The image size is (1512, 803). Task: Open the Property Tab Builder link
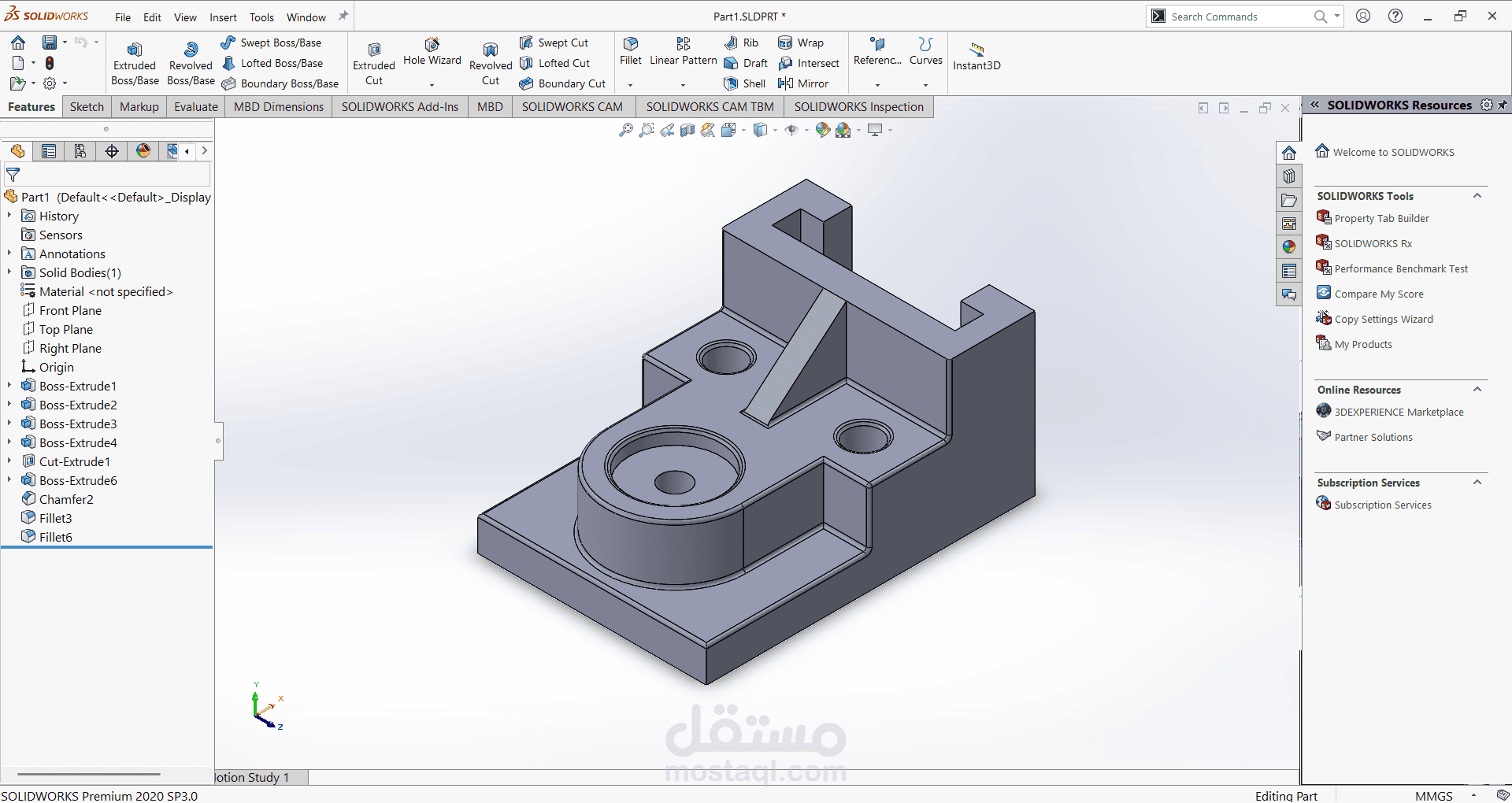[1381, 218]
